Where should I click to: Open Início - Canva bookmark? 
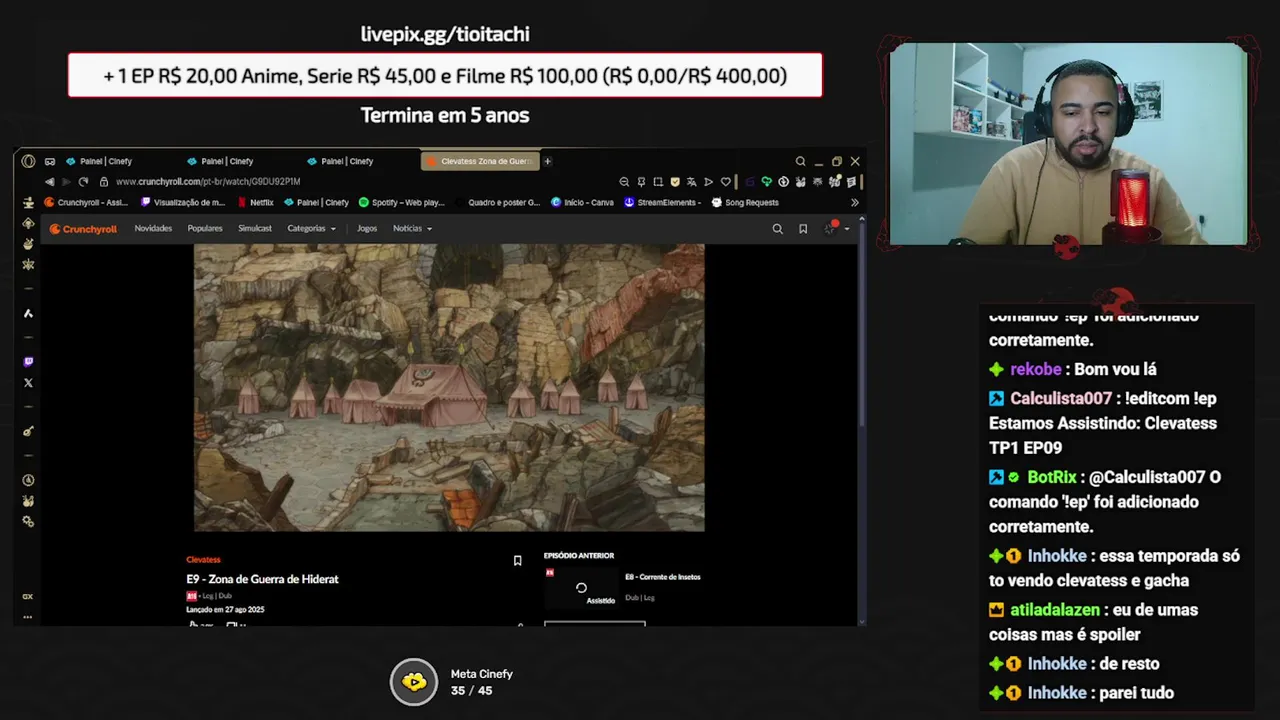click(583, 202)
